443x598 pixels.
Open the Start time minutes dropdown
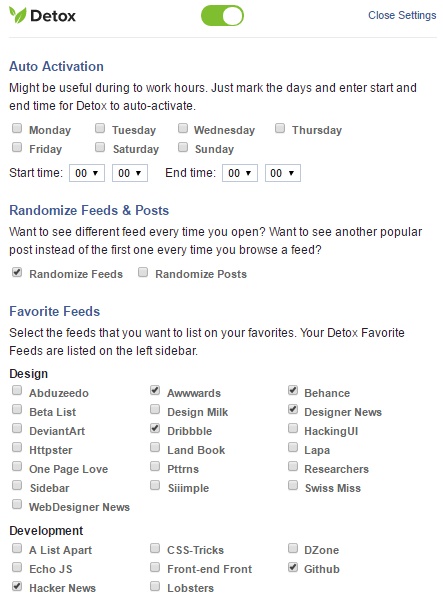coord(130,173)
